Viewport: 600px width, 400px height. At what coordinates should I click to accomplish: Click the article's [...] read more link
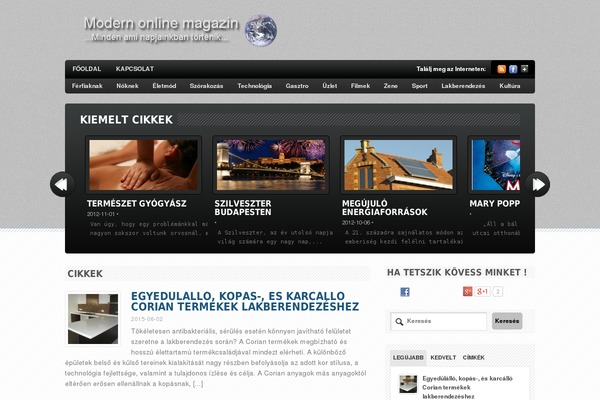click(x=198, y=384)
